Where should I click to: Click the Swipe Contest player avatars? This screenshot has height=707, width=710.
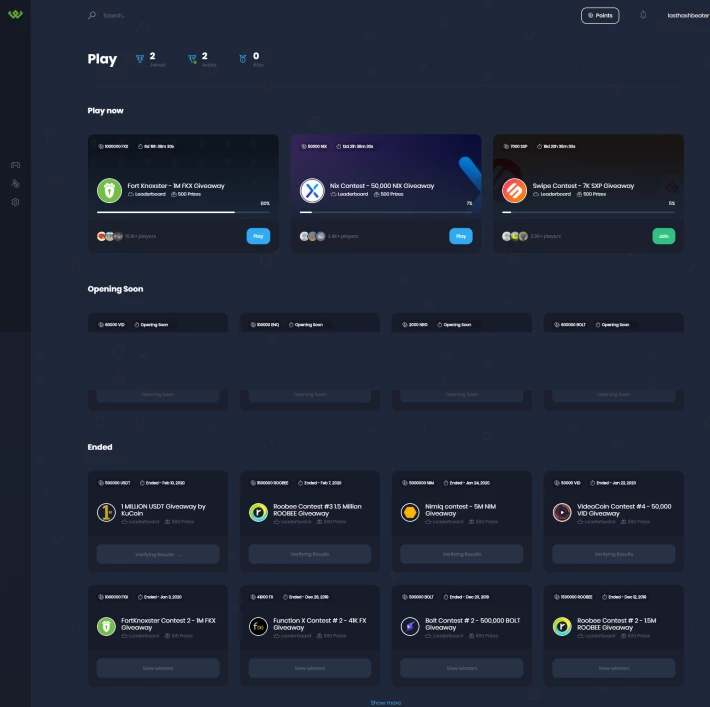[x=515, y=236]
